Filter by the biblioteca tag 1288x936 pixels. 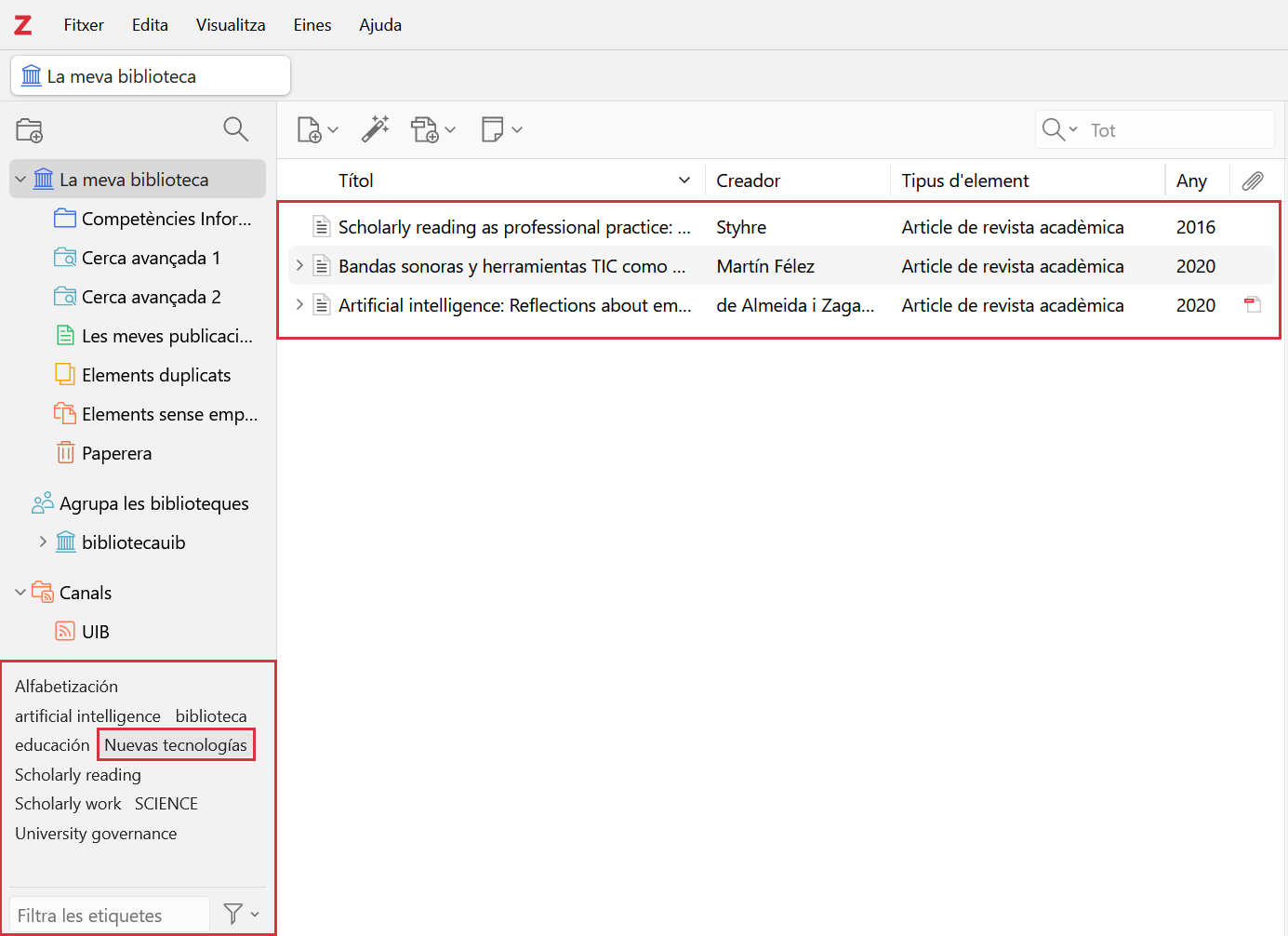click(211, 716)
